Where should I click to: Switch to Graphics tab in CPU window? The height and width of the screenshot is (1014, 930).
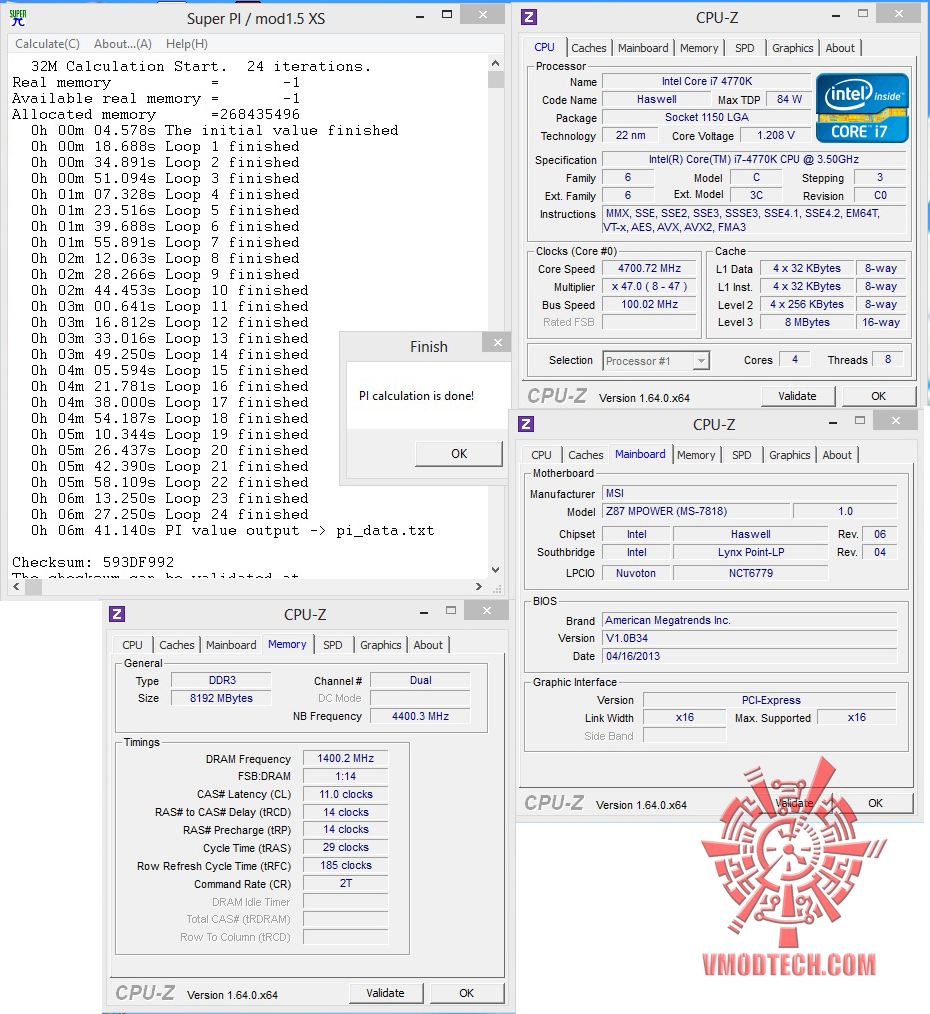pos(792,48)
